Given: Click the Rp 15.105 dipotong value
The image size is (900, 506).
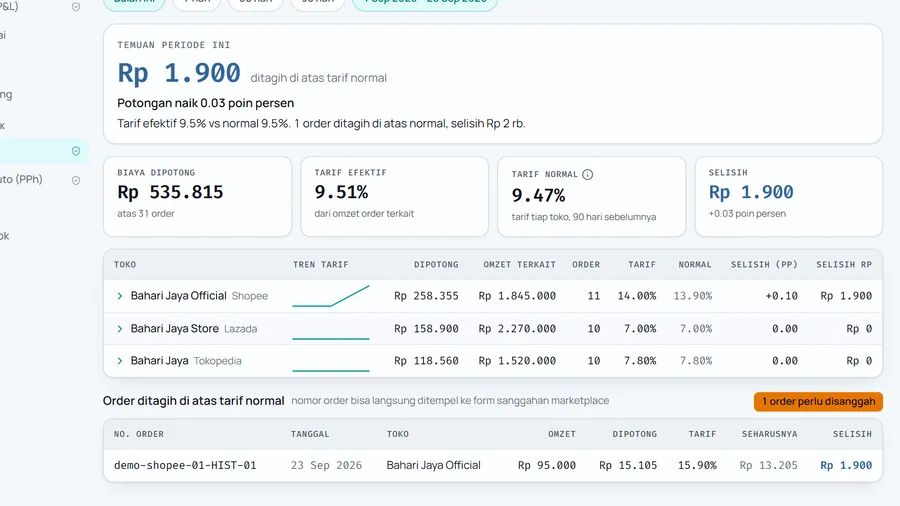Looking at the screenshot, I should 628,465.
